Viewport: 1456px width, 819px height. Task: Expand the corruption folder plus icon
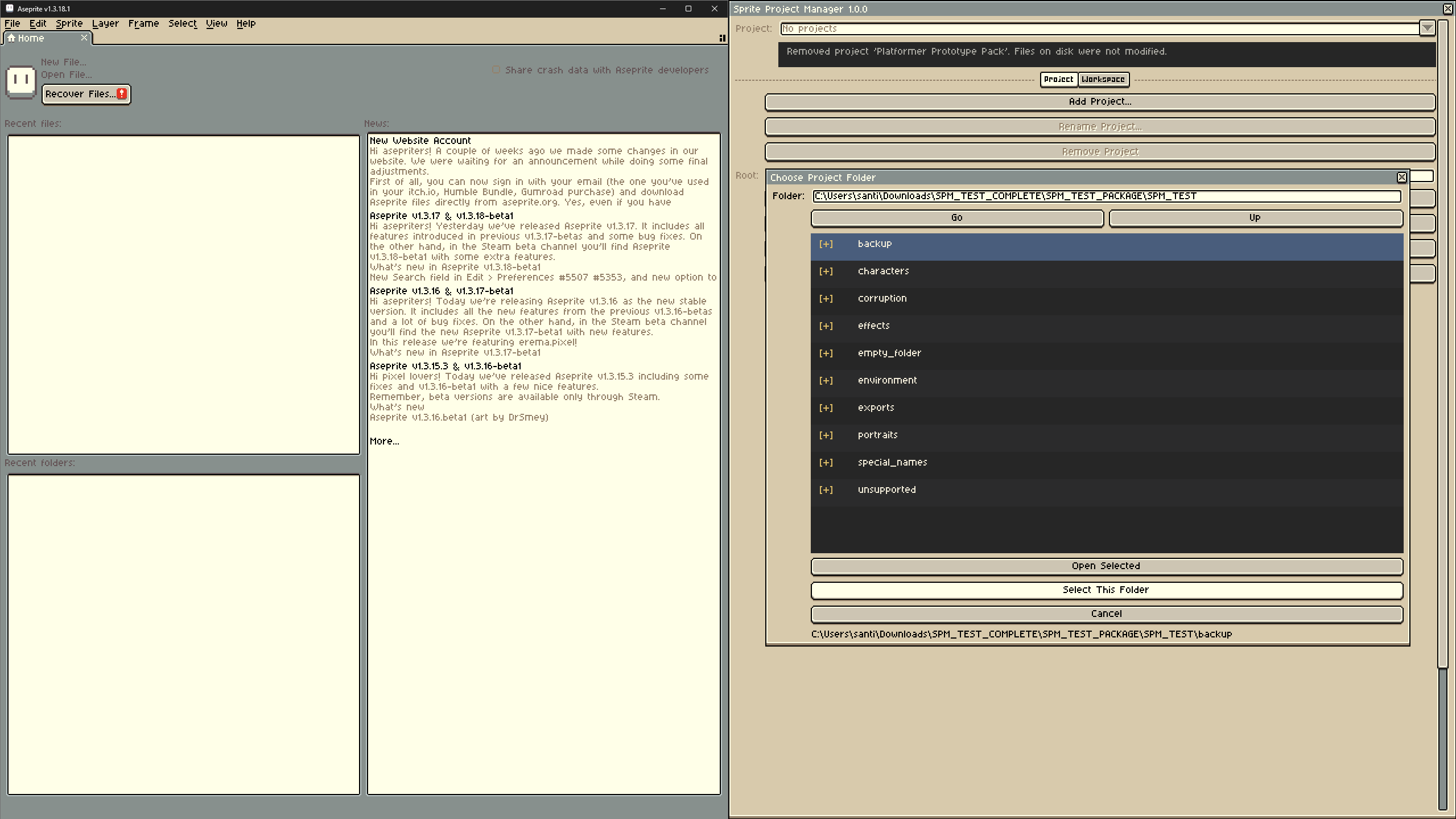click(826, 299)
